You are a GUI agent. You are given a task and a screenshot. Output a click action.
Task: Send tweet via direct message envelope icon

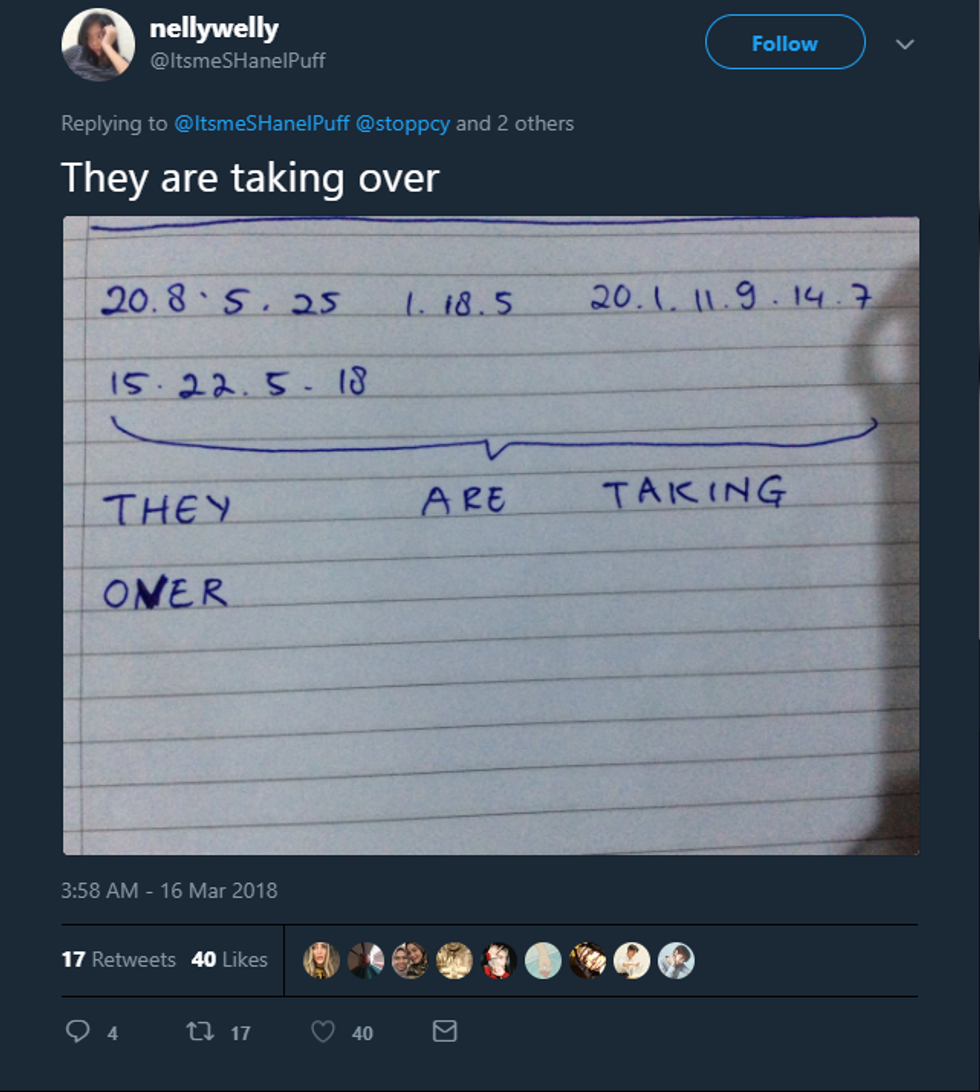coord(445,1031)
